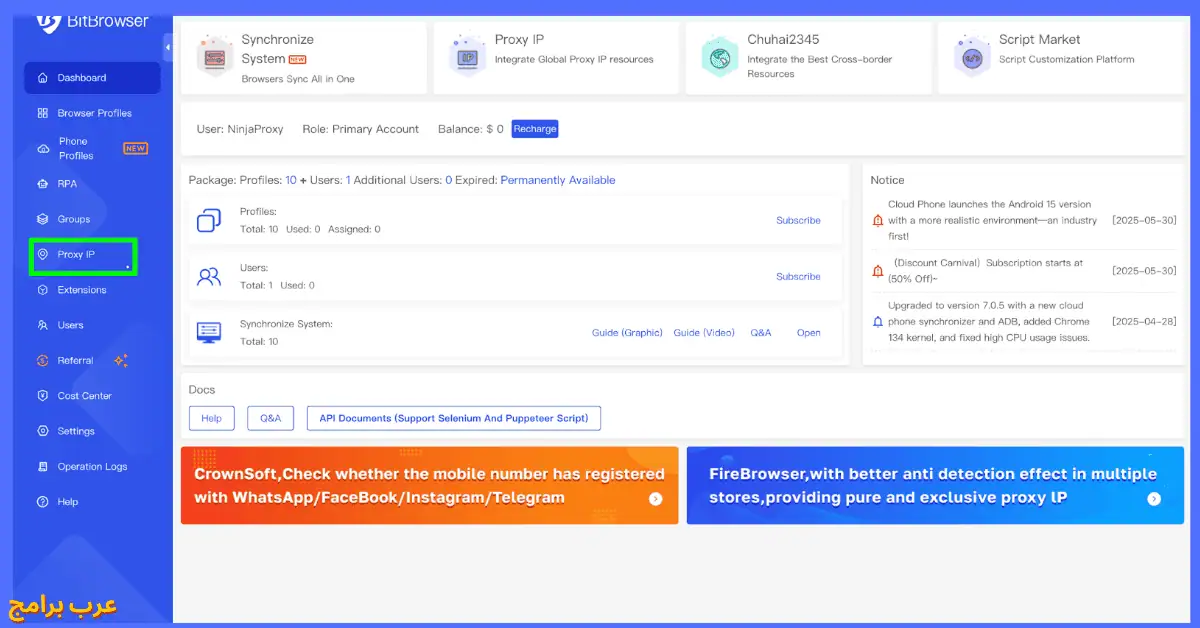The height and width of the screenshot is (628, 1200).
Task: Click the Chuhai2345 globe icon
Action: coord(719,57)
